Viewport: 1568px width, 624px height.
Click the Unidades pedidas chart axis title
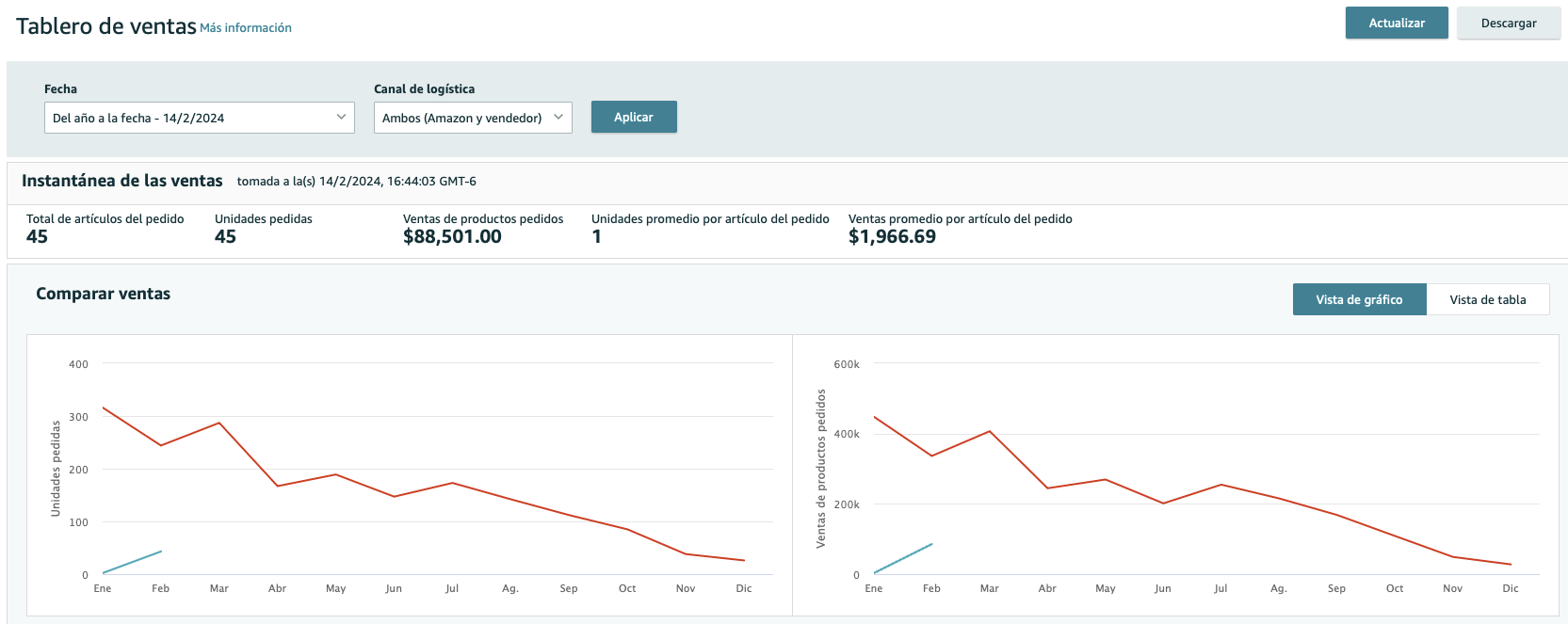pyautogui.click(x=56, y=468)
